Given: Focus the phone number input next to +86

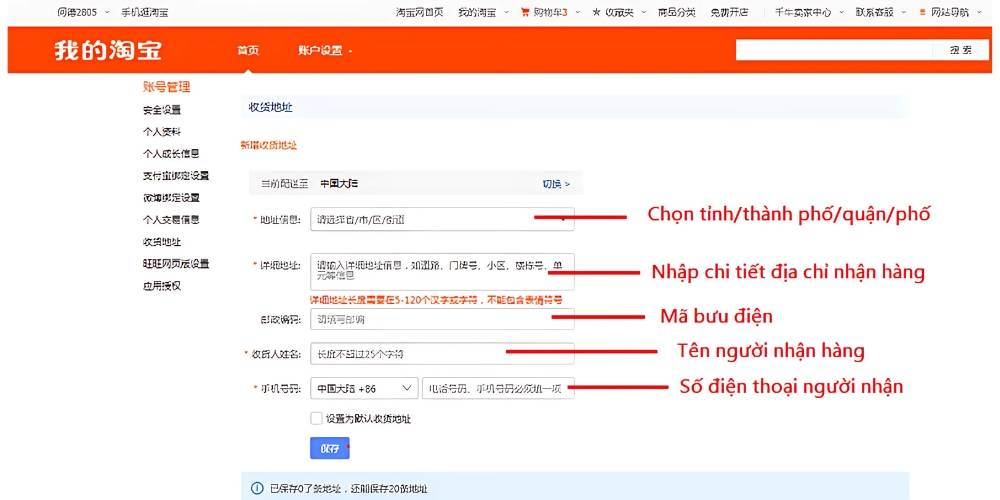Looking at the screenshot, I should [x=498, y=388].
